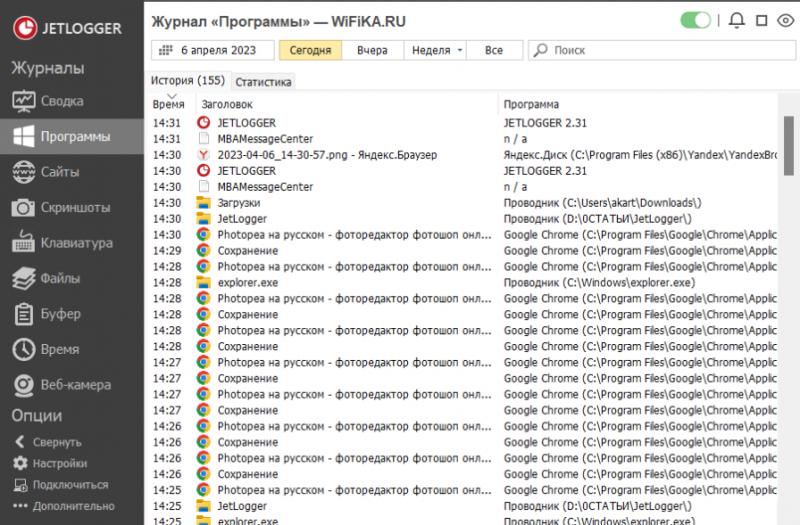This screenshot has width=800, height=525.
Task: Open the Скриншоты camera icon
Action: pos(23,207)
